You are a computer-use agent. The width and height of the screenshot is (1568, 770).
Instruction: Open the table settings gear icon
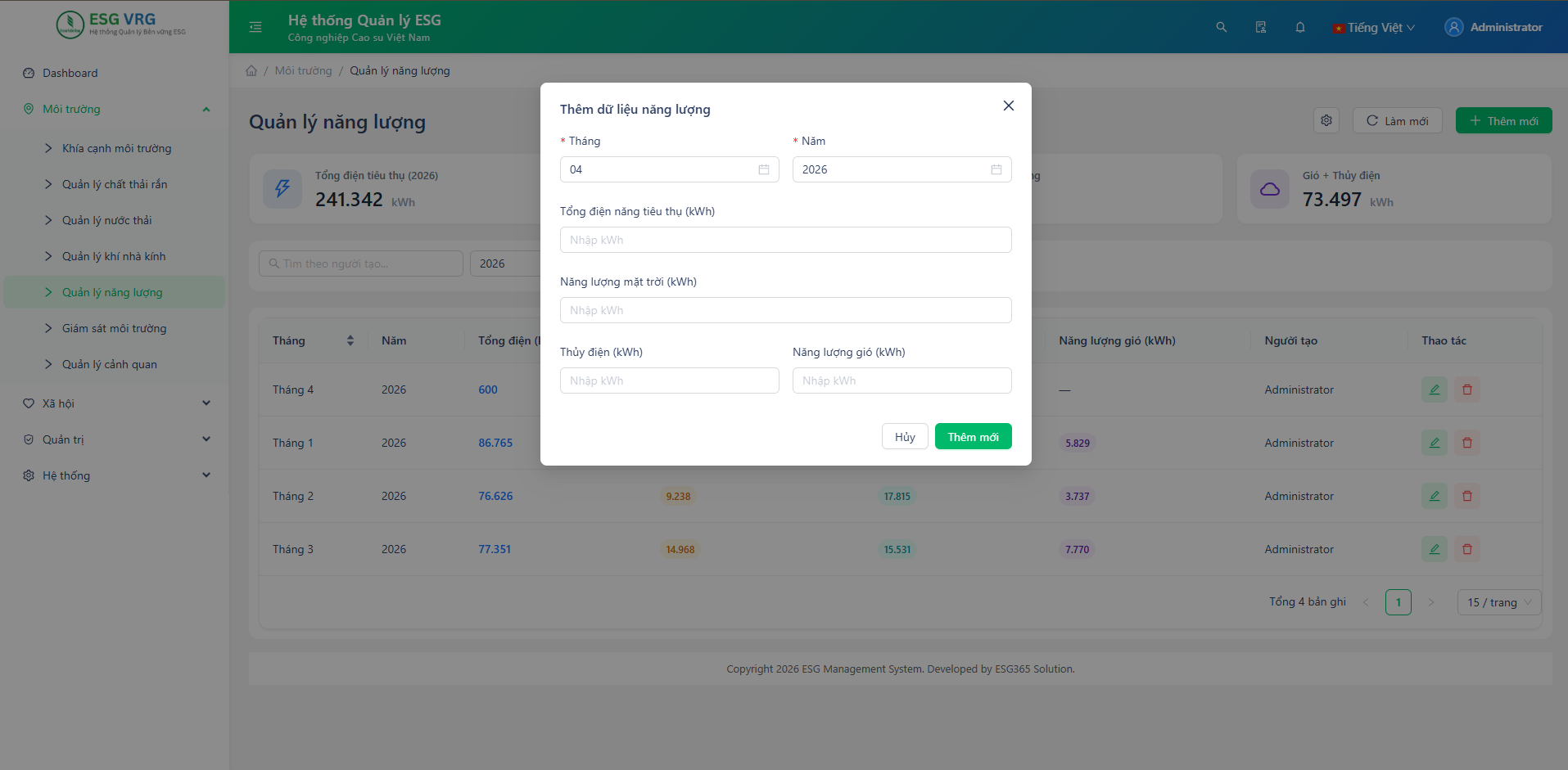pos(1326,120)
